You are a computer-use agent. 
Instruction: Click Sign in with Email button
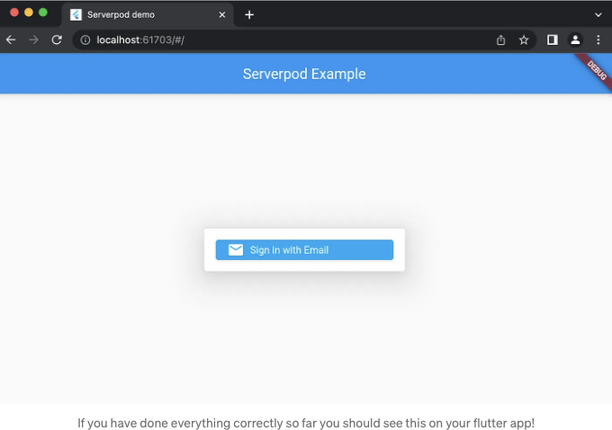coord(304,250)
